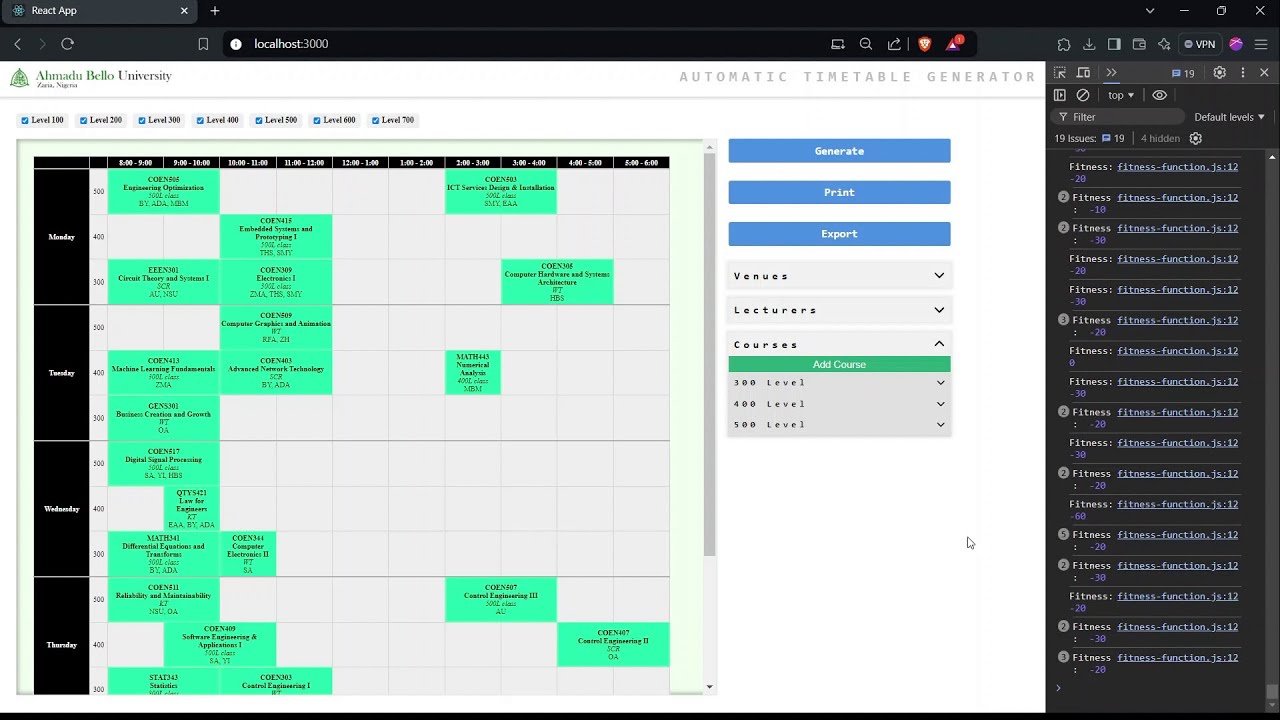Expand the 400 Level course list
Screen dimensions: 1280x720
pos(839,404)
